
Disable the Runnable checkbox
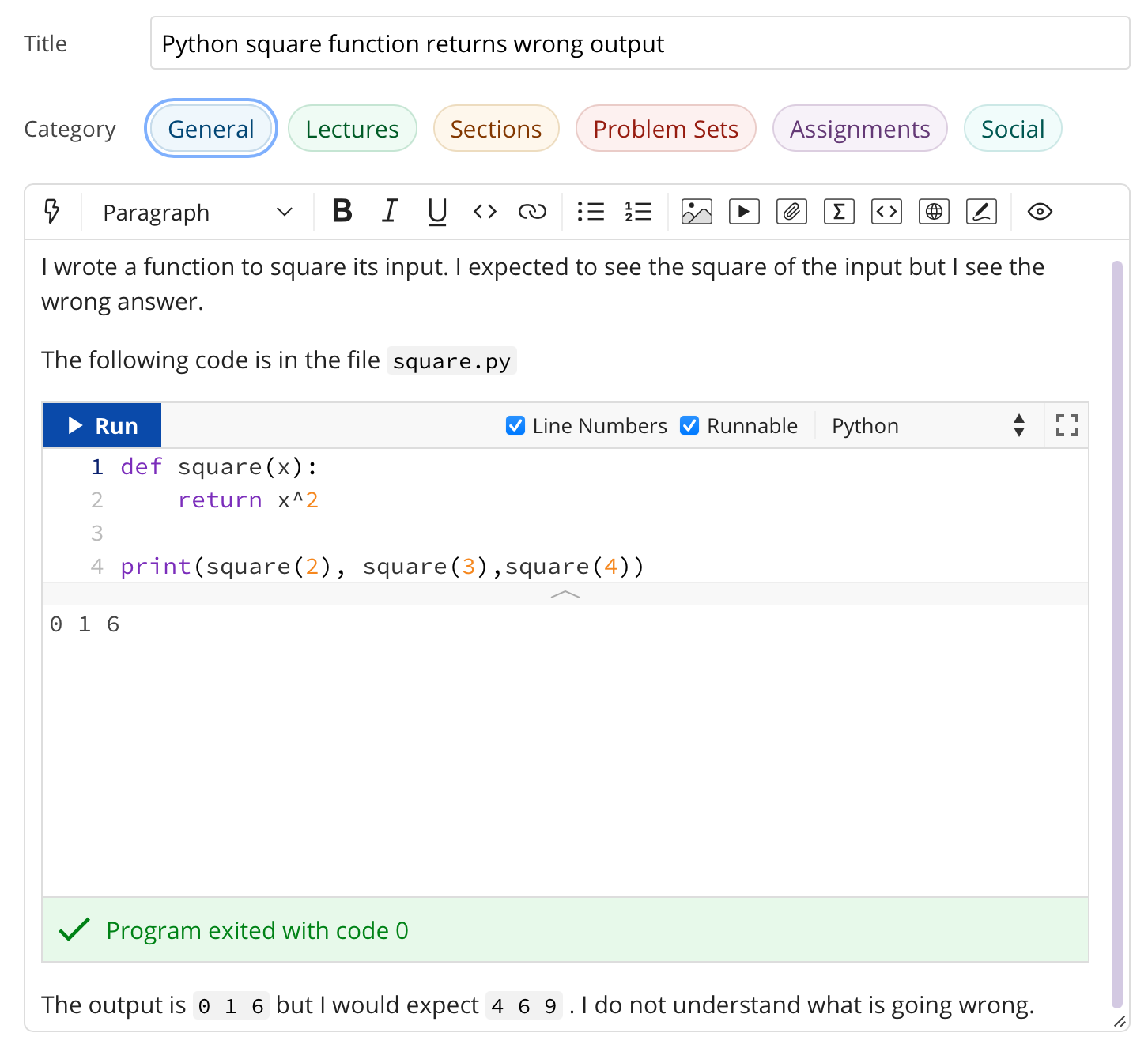click(x=689, y=426)
